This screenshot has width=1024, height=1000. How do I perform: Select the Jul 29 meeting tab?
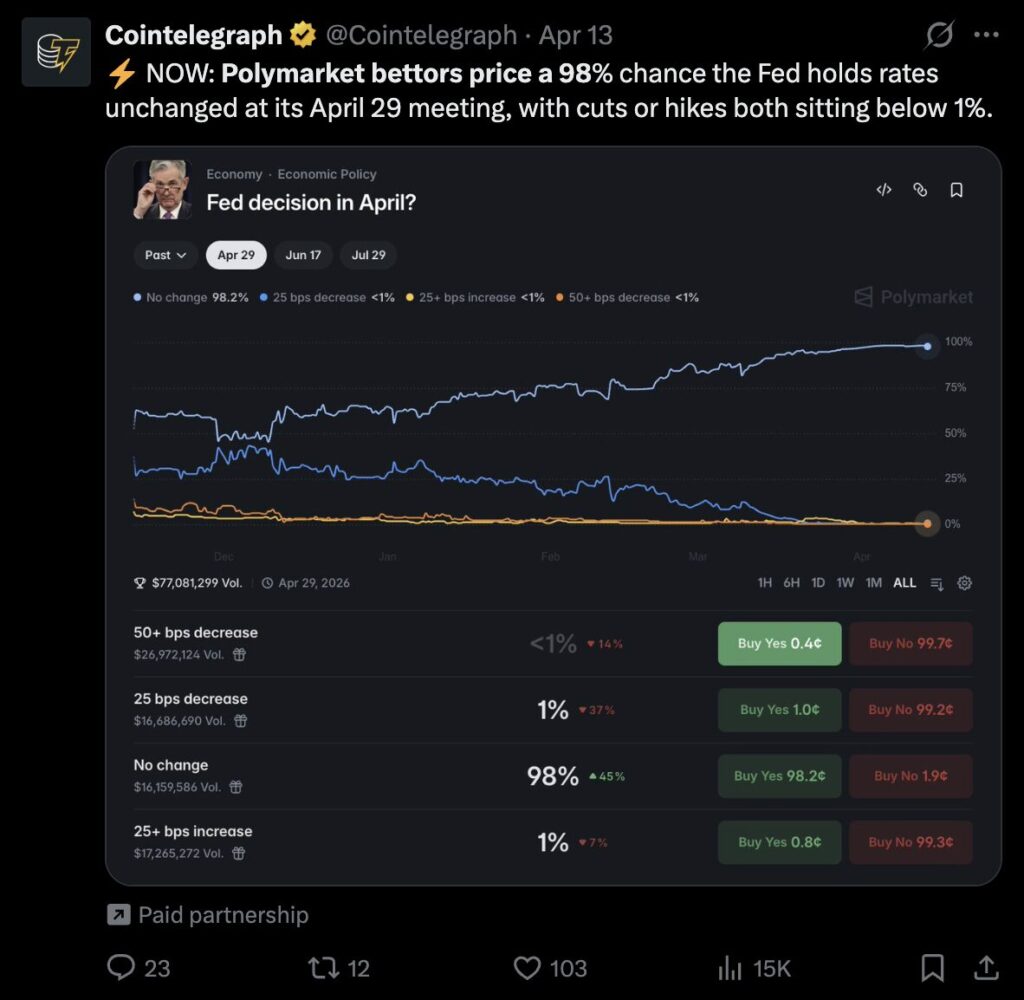368,255
